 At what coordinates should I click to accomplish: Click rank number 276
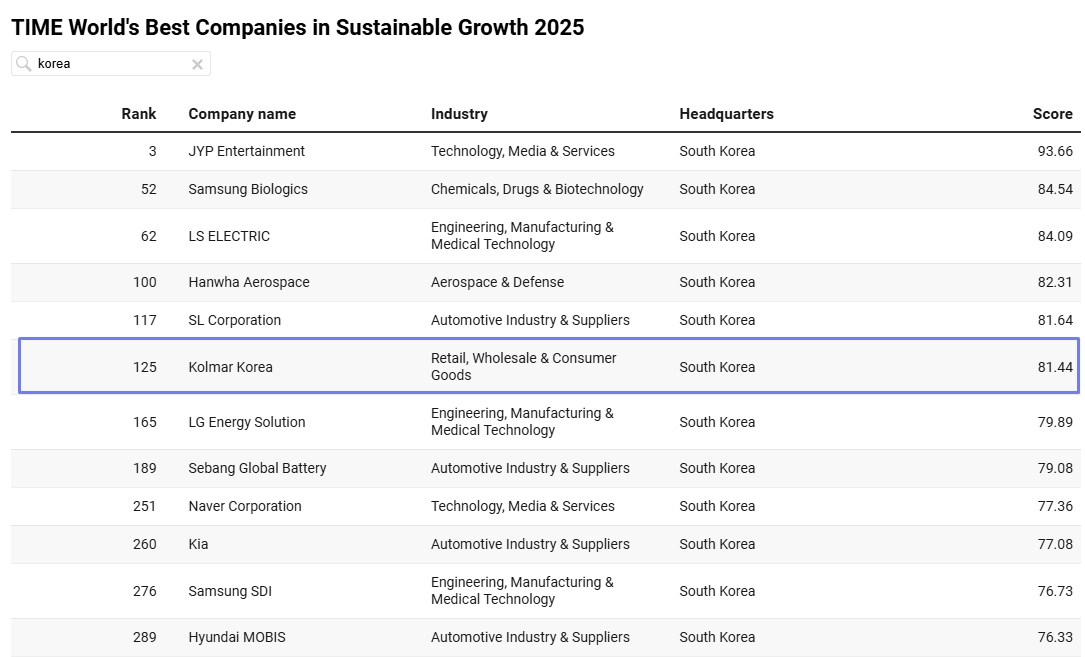tap(145, 591)
